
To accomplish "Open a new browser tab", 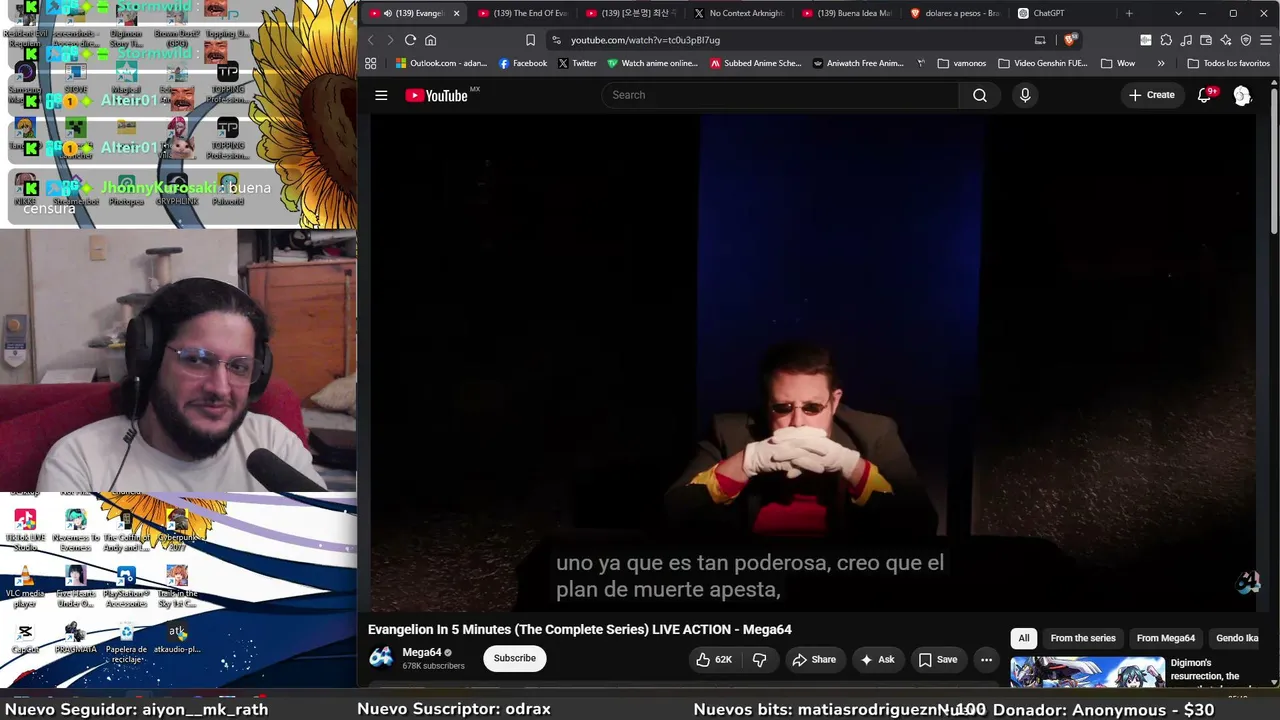I will [1129, 13].
